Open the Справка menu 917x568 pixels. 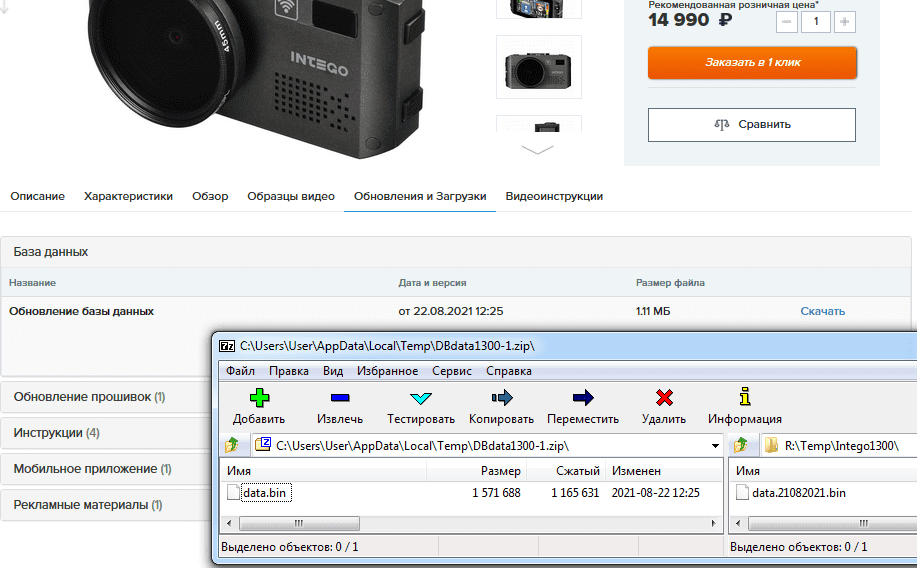click(x=509, y=371)
